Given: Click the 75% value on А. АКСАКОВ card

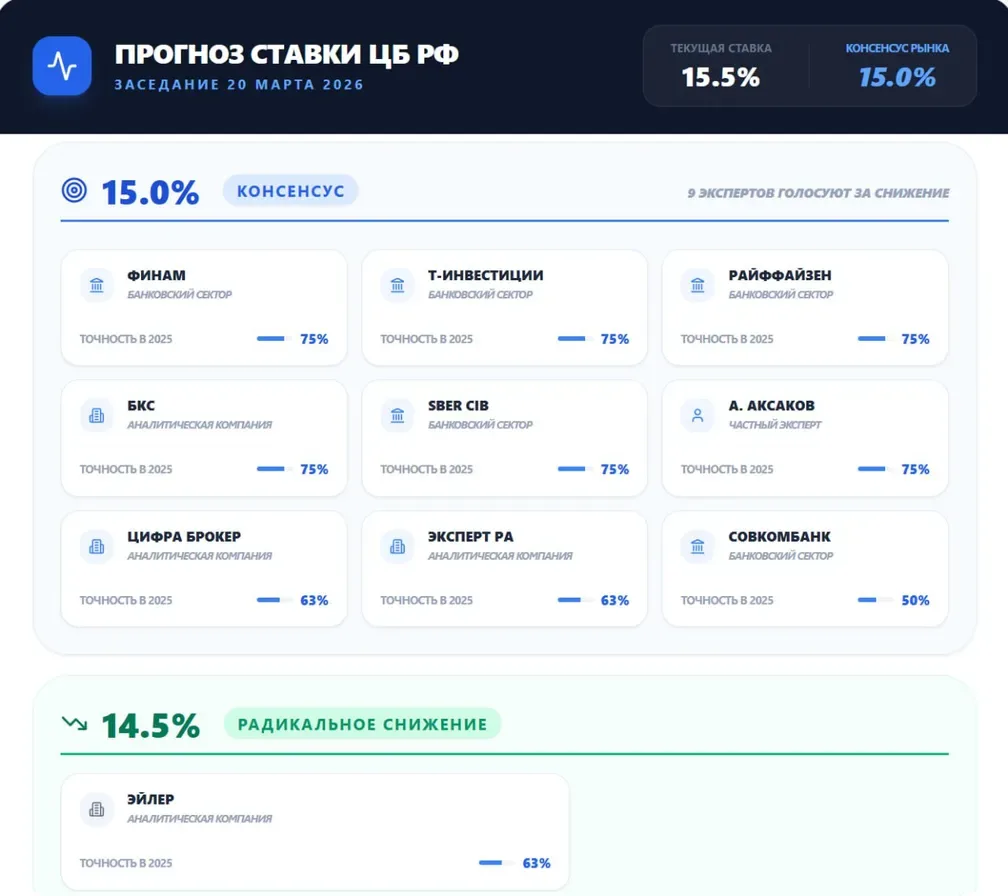Looking at the screenshot, I should [915, 469].
